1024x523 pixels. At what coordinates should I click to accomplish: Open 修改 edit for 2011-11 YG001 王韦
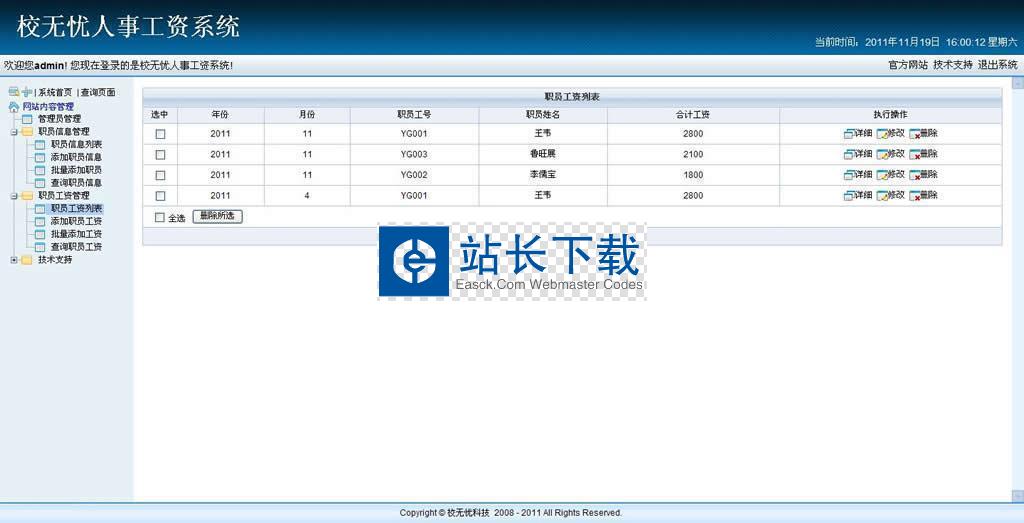coord(891,133)
